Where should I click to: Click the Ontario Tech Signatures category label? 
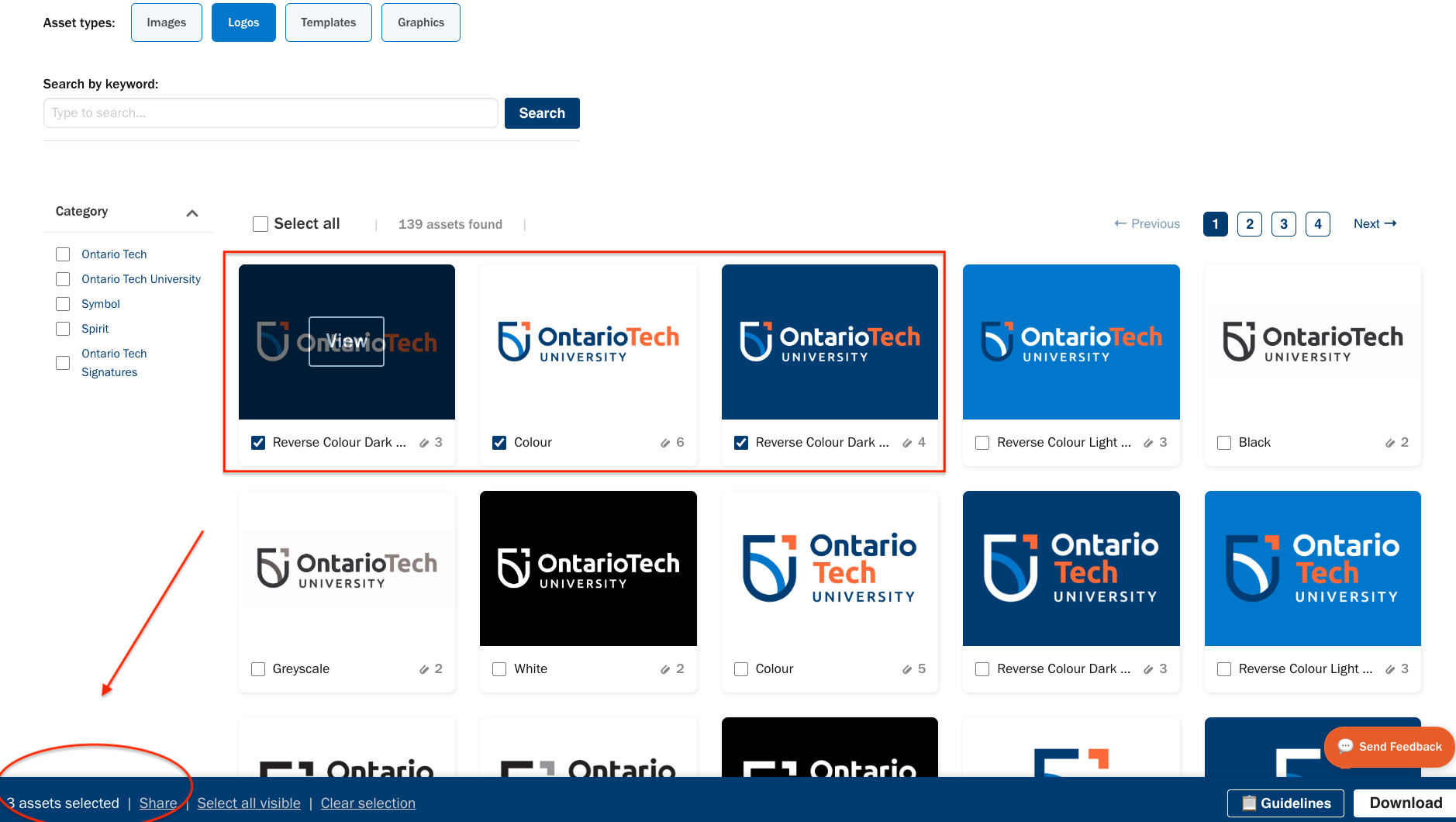pos(114,363)
